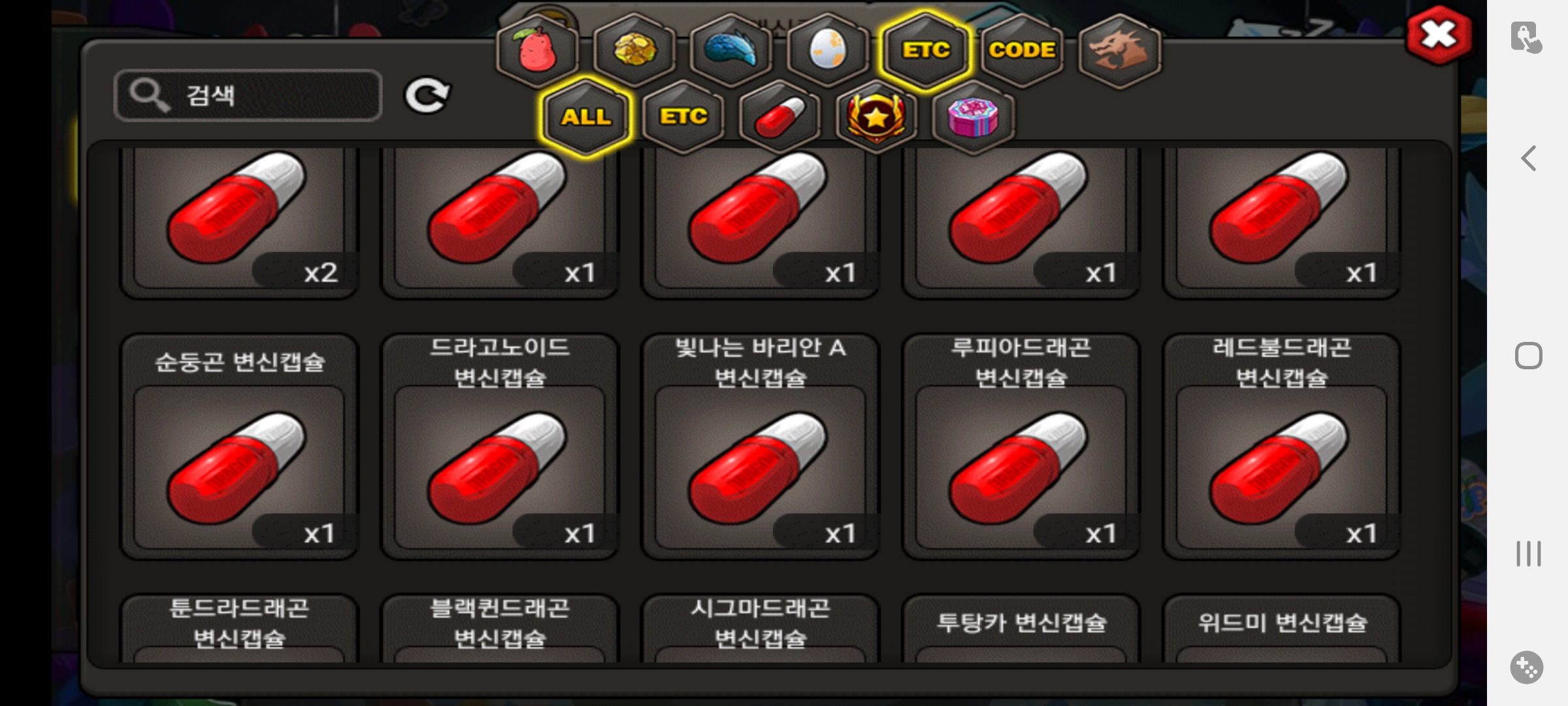This screenshot has width=1568, height=706.
Task: Close the inventory with the red X
Action: point(1439,35)
